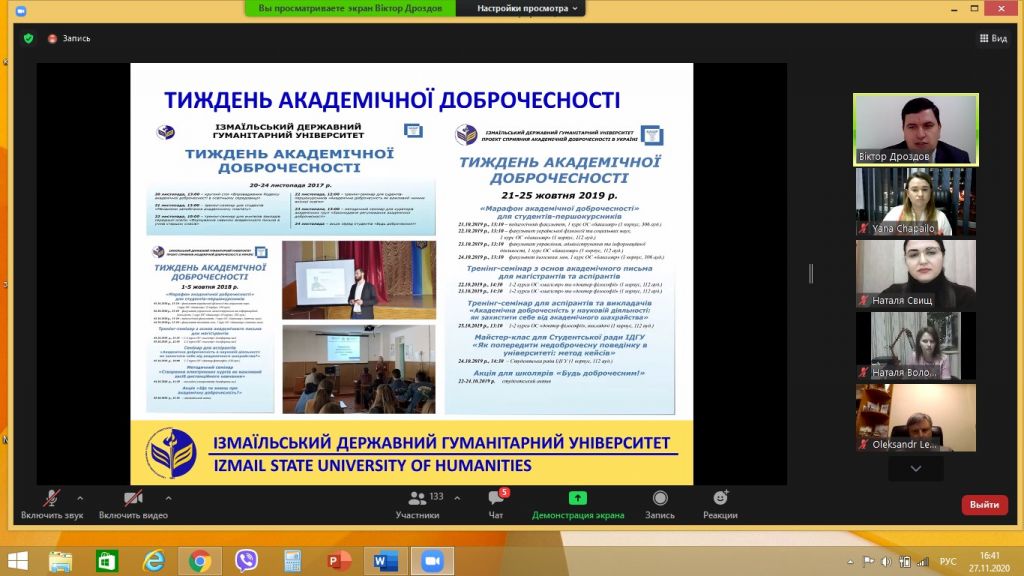Switch layout using the Вид button
Viewport: 1024px width, 576px height.
click(x=993, y=39)
